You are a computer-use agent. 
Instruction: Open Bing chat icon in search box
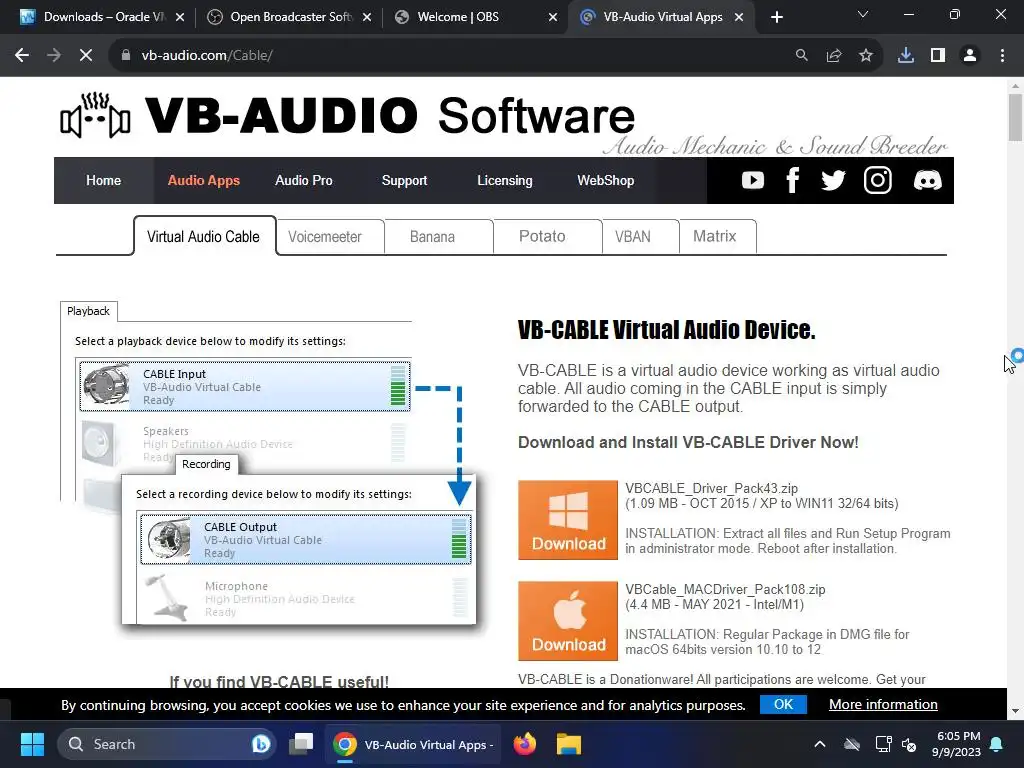(261, 744)
